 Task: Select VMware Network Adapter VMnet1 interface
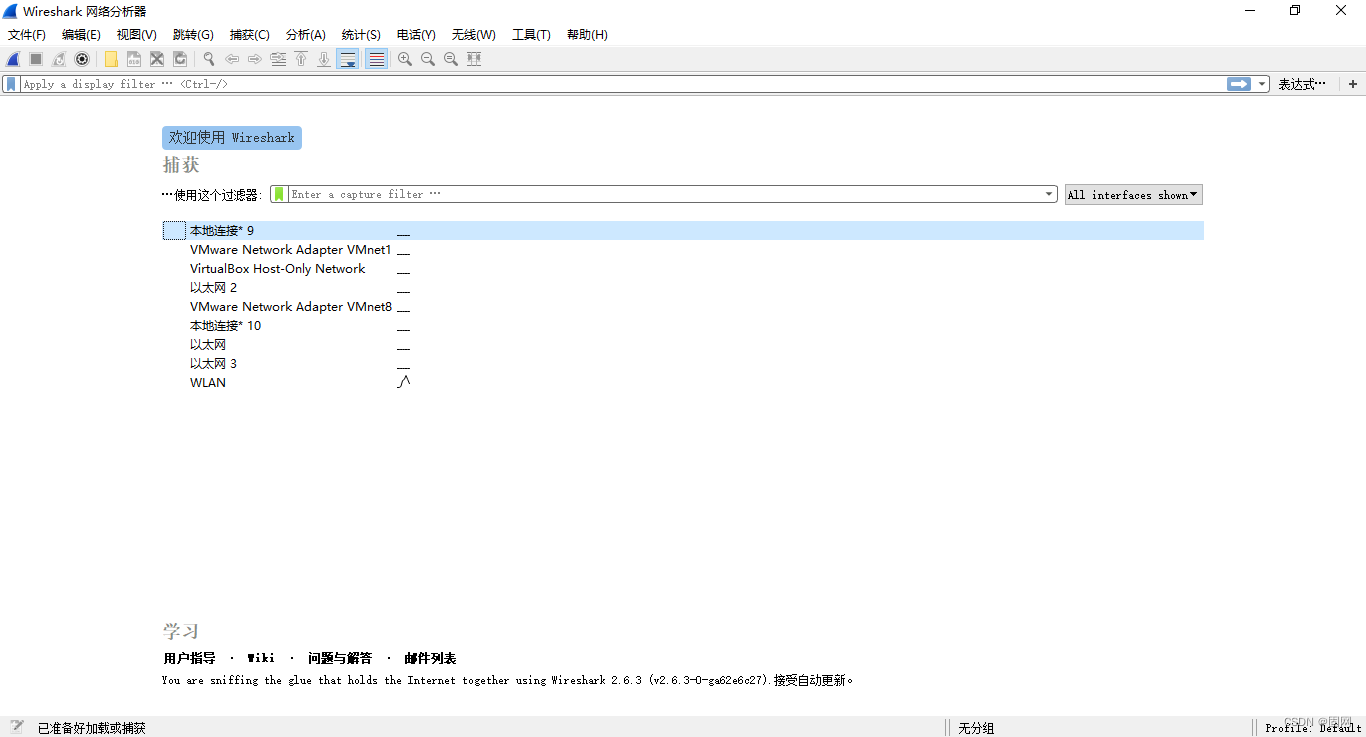tap(291, 250)
